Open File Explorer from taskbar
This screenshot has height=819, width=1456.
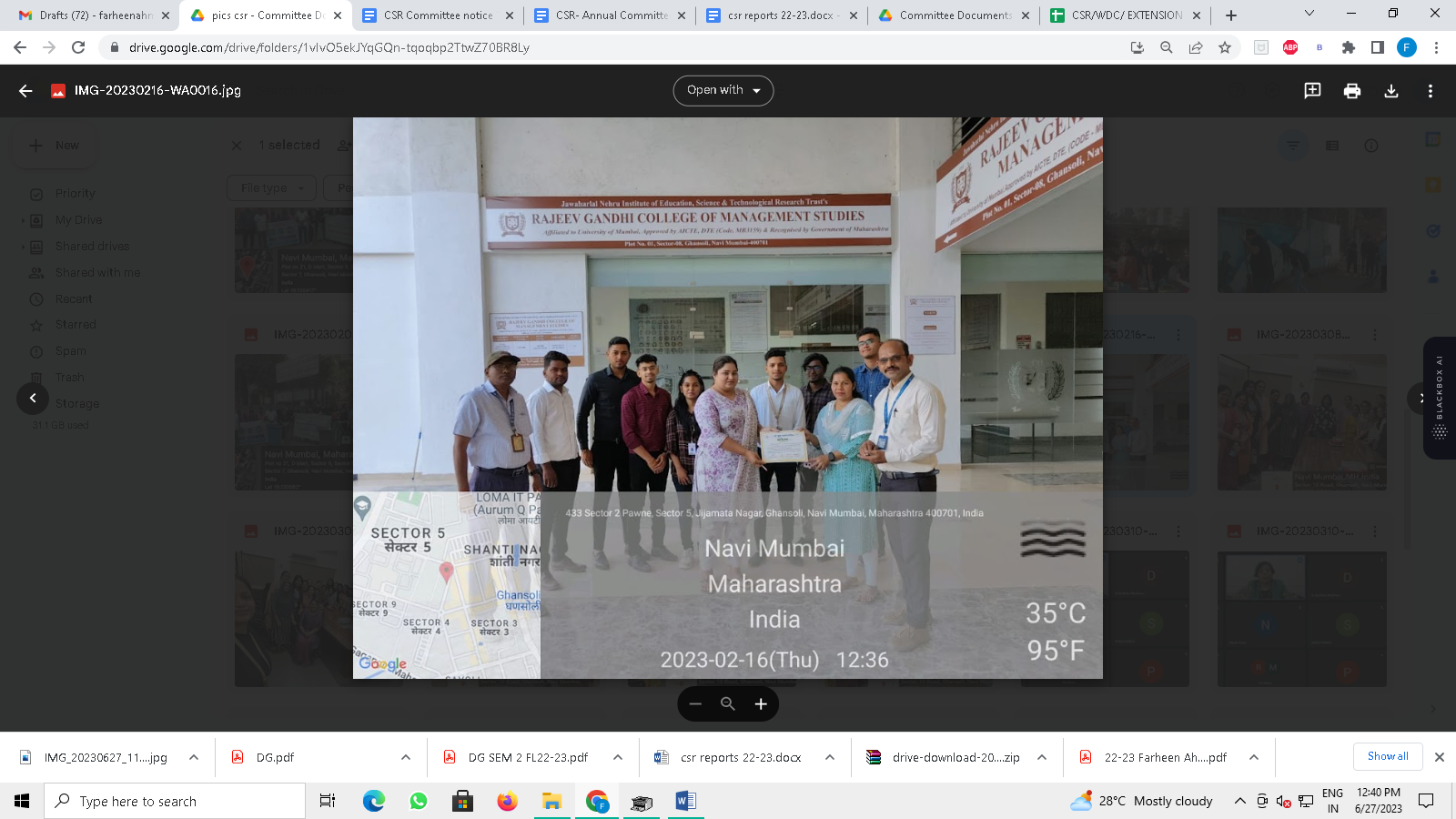(551, 801)
